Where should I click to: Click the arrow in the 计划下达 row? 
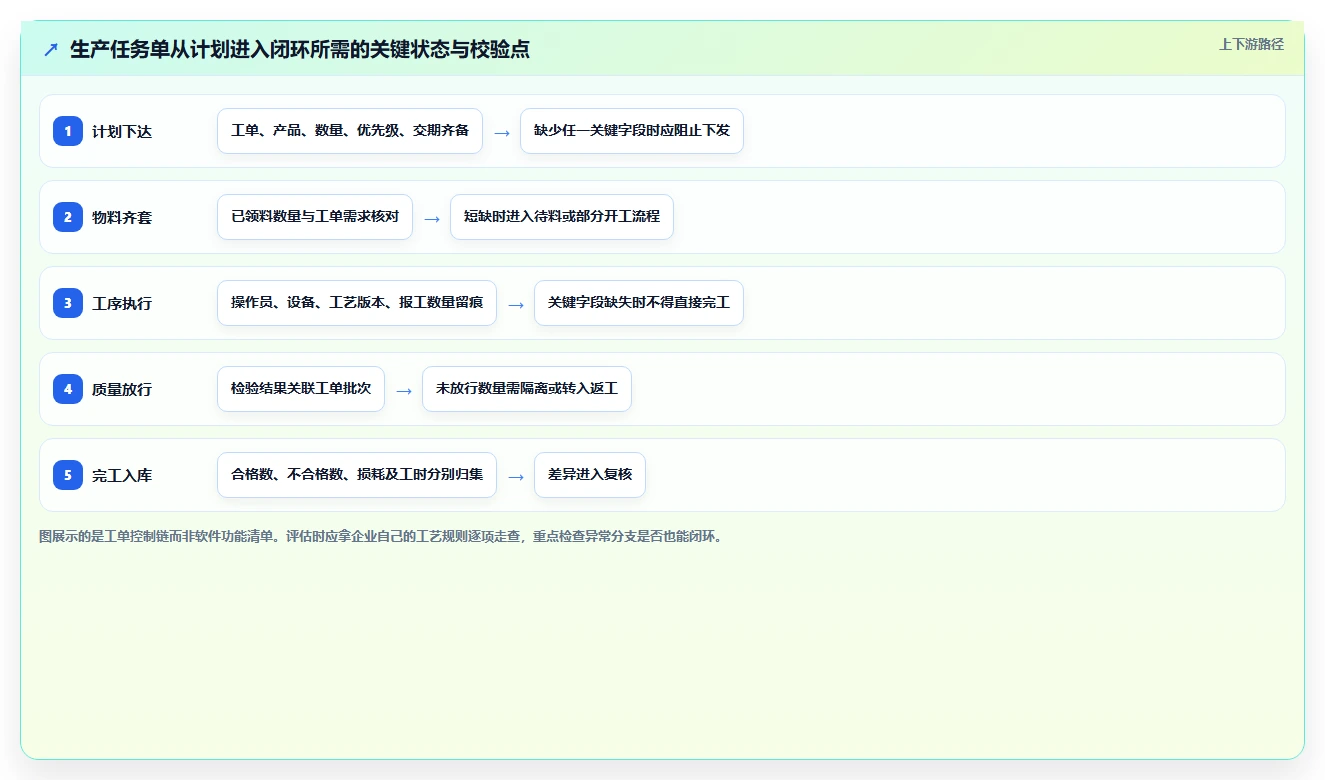pyautogui.click(x=502, y=132)
